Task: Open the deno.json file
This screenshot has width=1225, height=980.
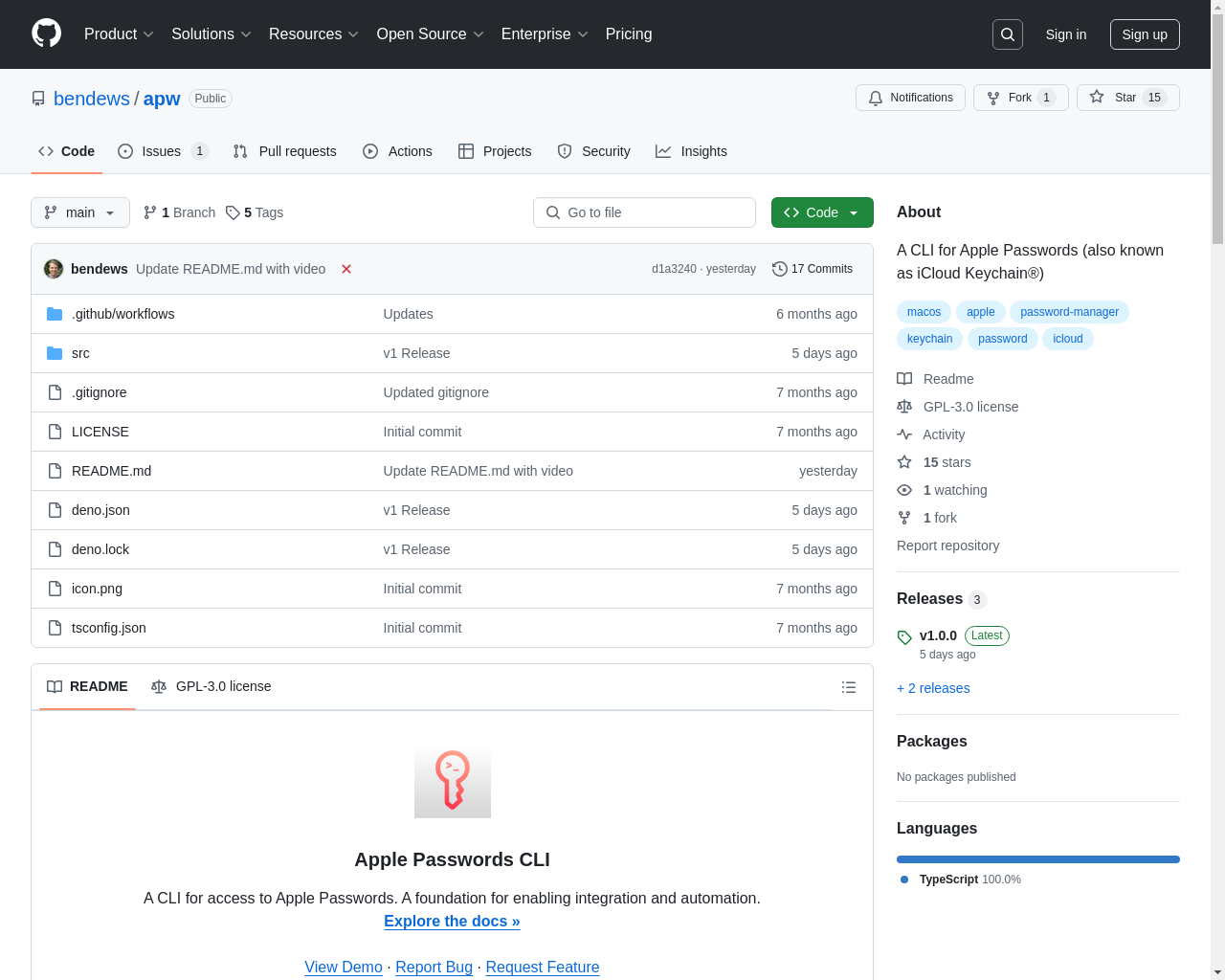Action: click(100, 510)
